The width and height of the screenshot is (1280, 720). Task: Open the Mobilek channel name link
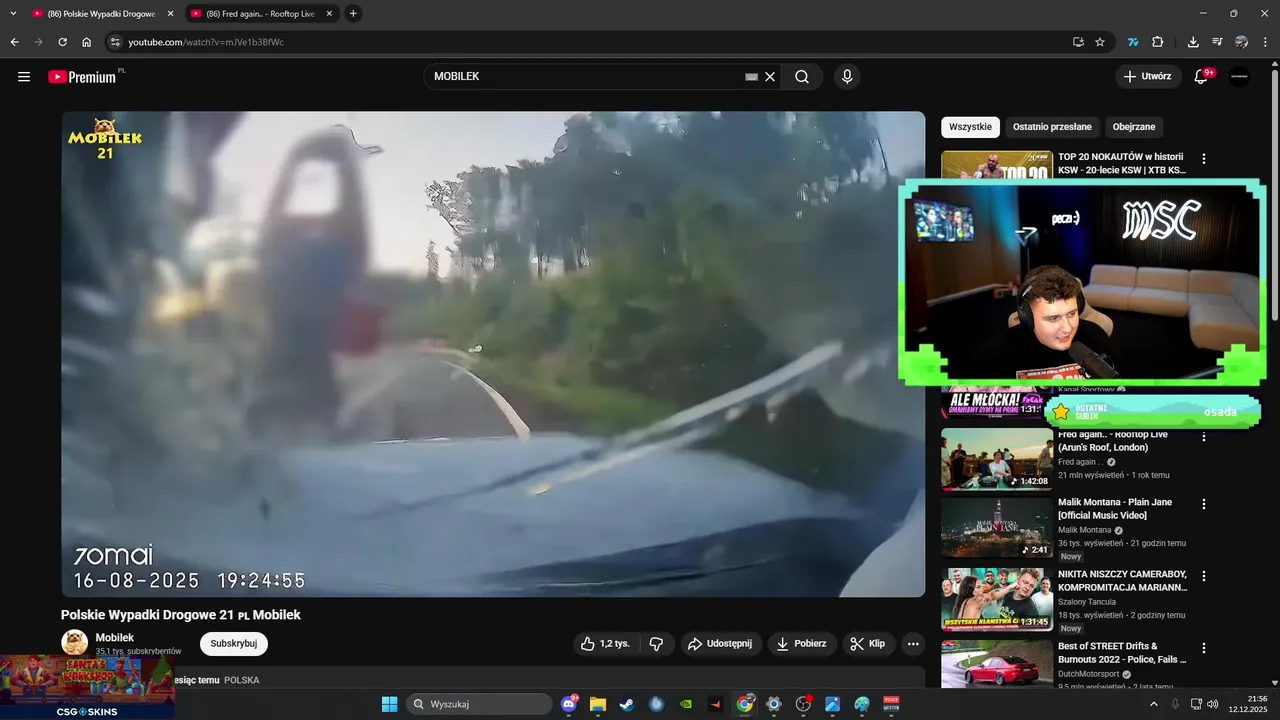coord(115,638)
